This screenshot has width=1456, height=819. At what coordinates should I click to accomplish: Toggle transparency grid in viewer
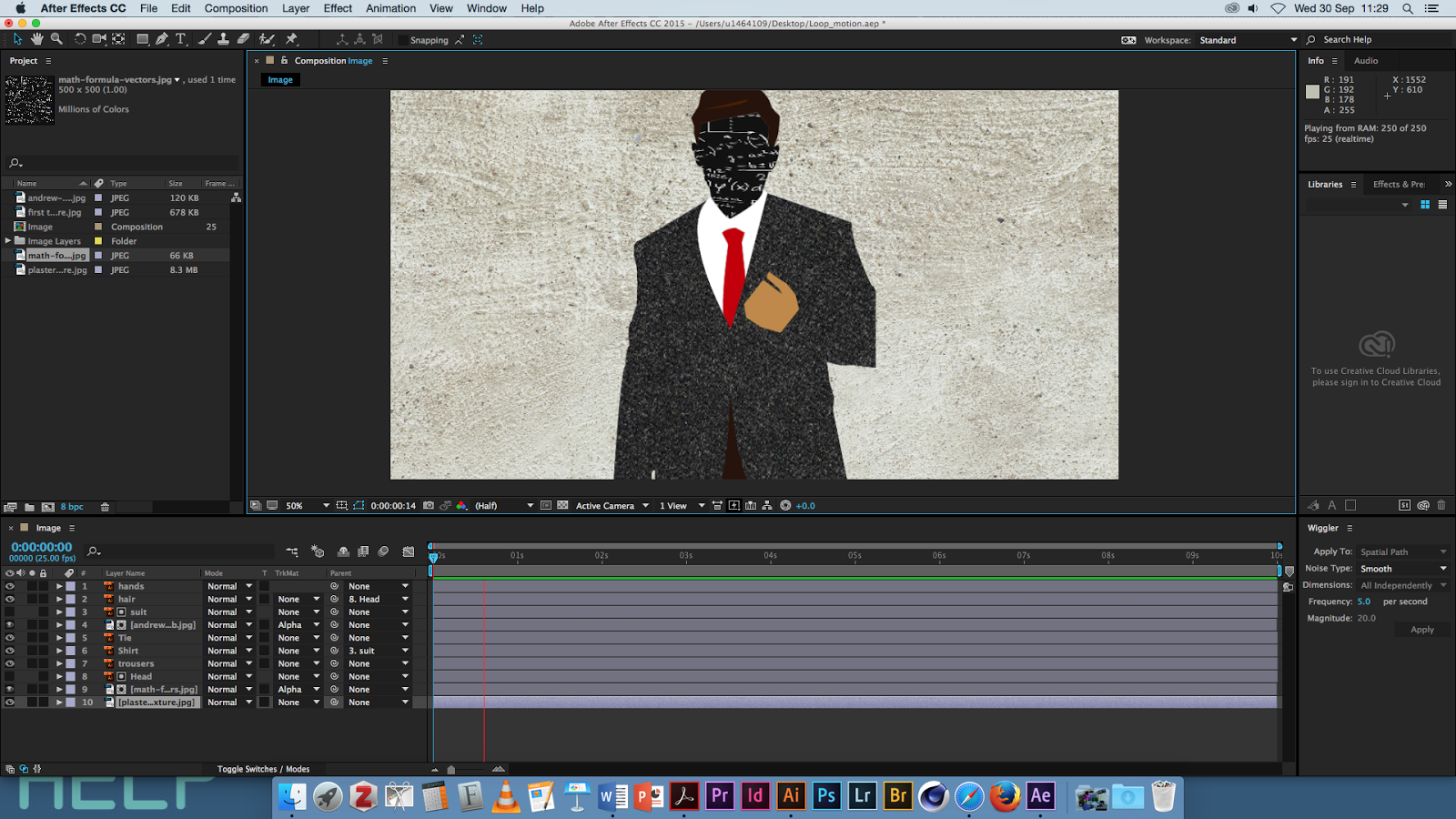tap(562, 506)
